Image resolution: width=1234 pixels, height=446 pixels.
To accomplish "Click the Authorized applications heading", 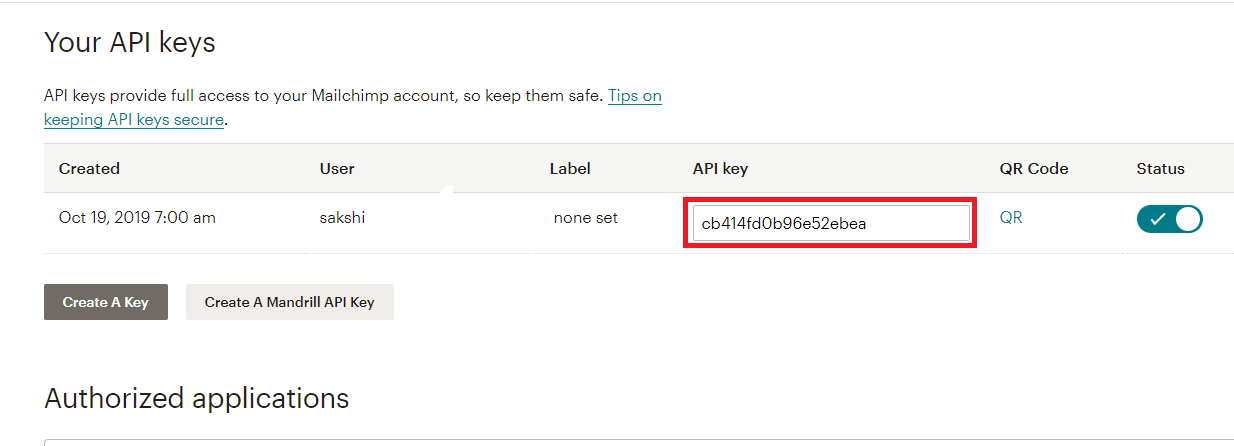I will point(197,398).
